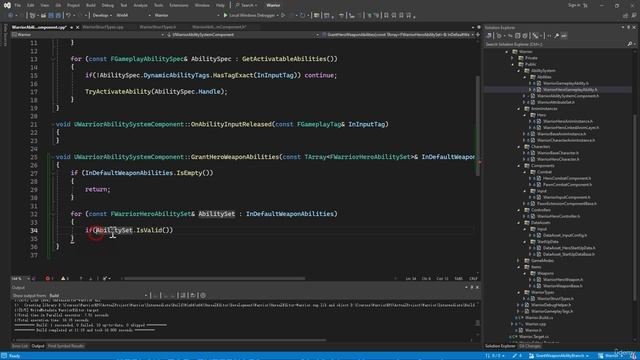Viewport: 640px width, 360px height.
Task: Click Solution Explorer search magnifier icon
Action: tap(629, 44)
